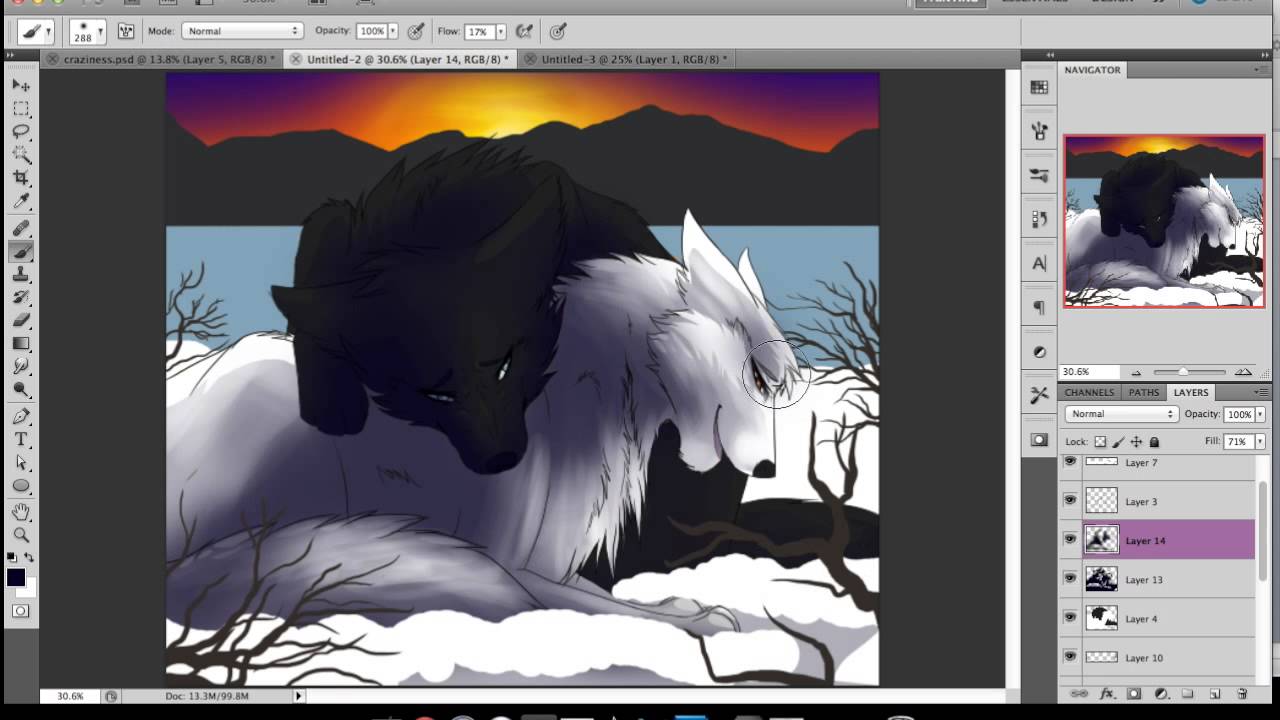Click lock image pixels brush icon
This screenshot has height=720, width=1280.
(x=1118, y=441)
